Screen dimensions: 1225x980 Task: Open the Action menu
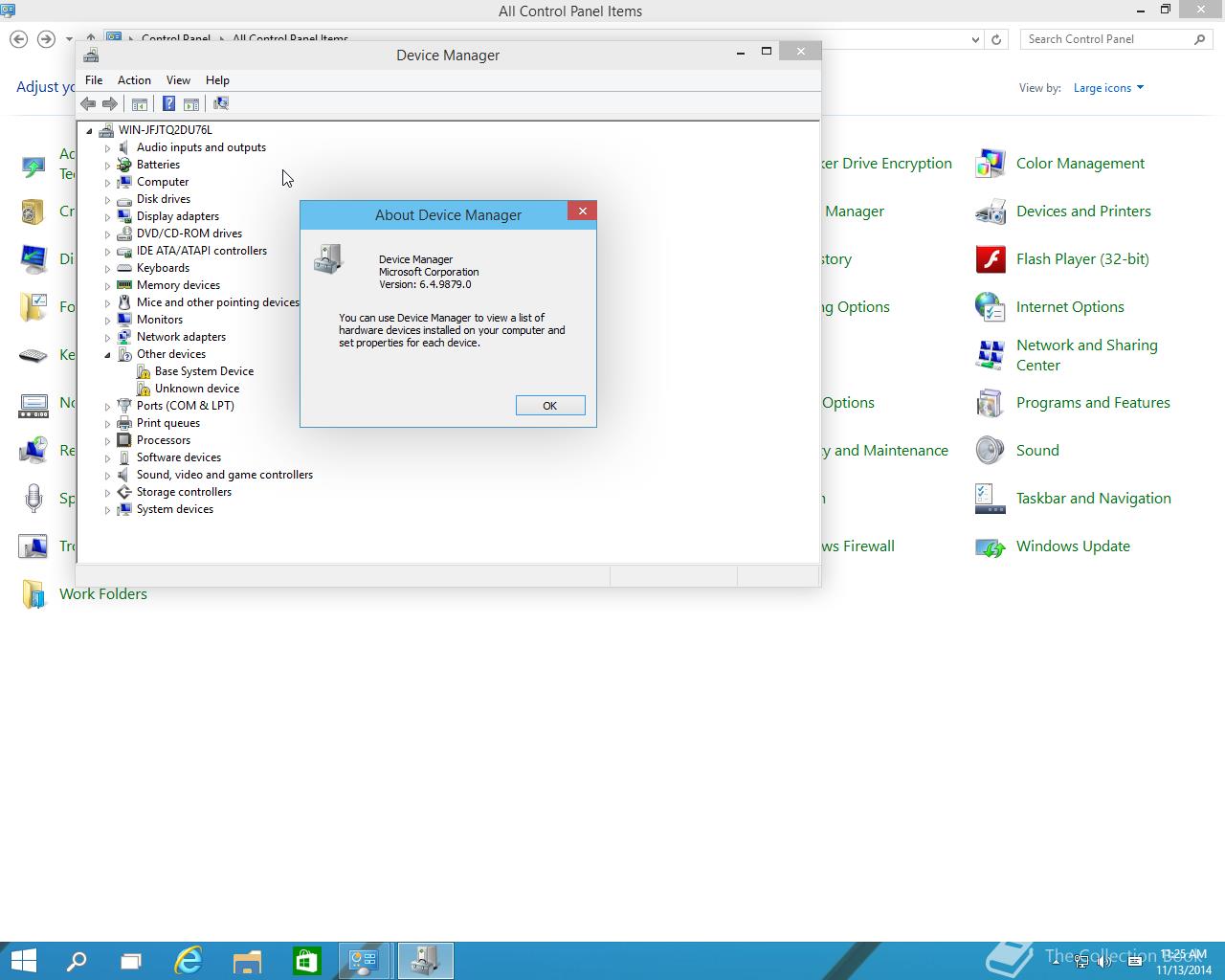pos(134,80)
